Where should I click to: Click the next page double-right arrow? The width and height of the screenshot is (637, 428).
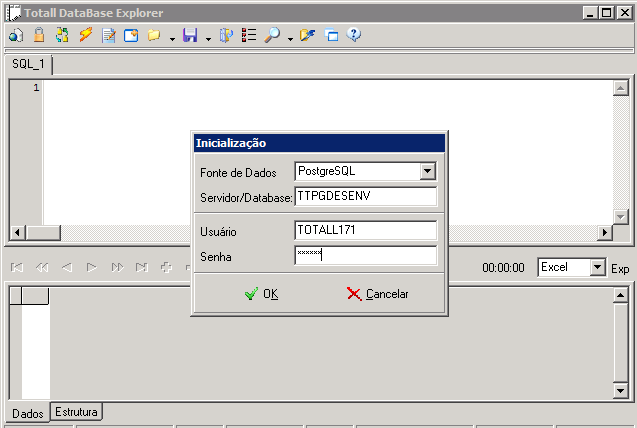click(117, 267)
